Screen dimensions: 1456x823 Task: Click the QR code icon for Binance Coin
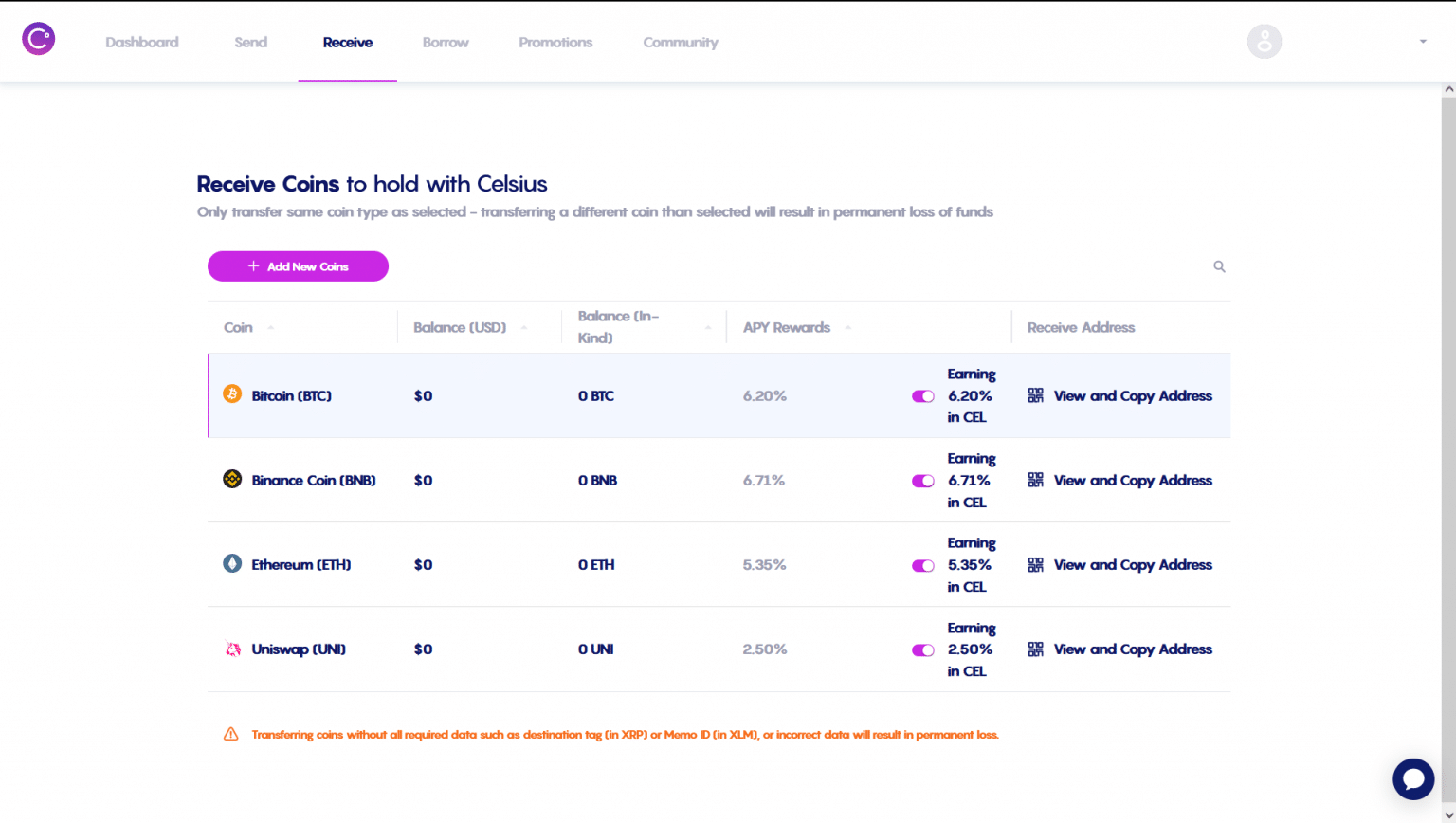pos(1035,480)
